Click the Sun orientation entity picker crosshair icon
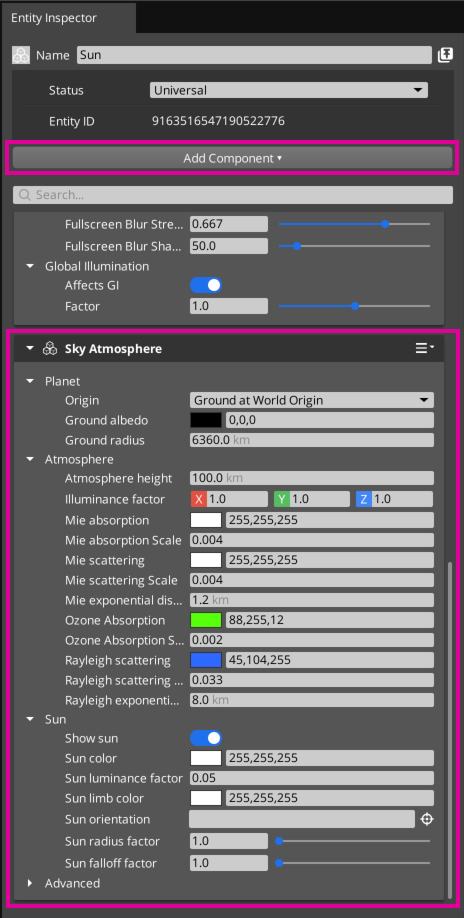This screenshot has height=918, width=464. click(427, 819)
